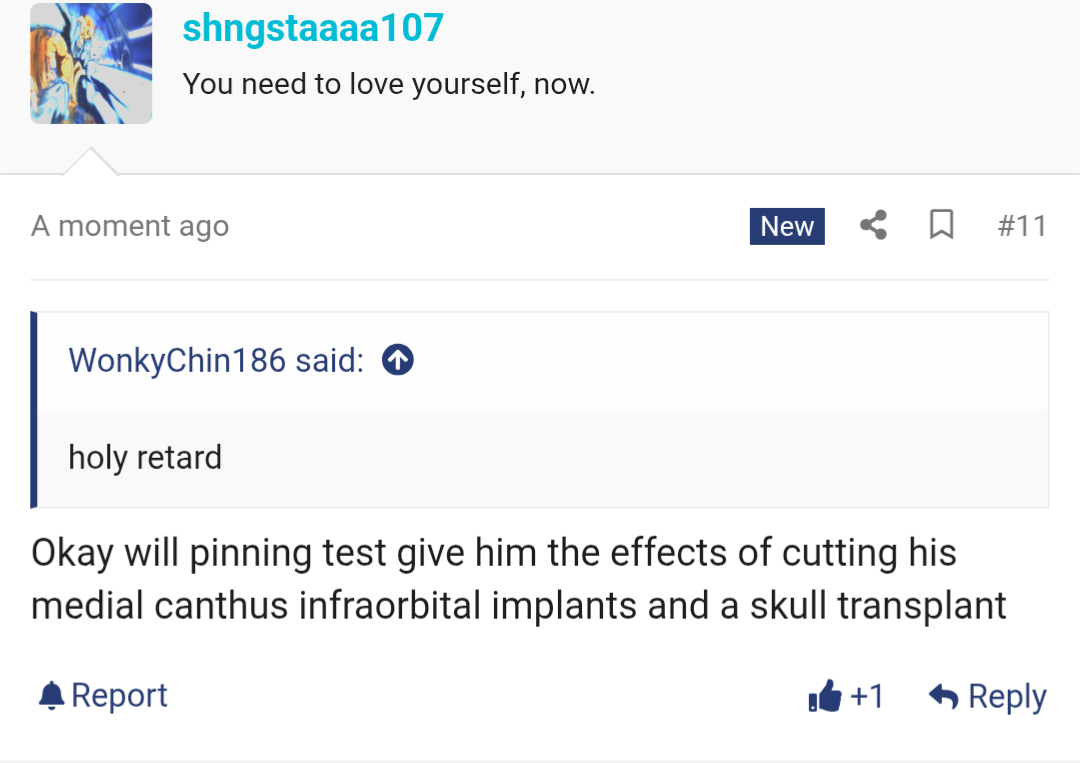Image resolution: width=1080 pixels, height=763 pixels.
Task: Open the #11 post permalink
Action: tap(1022, 226)
